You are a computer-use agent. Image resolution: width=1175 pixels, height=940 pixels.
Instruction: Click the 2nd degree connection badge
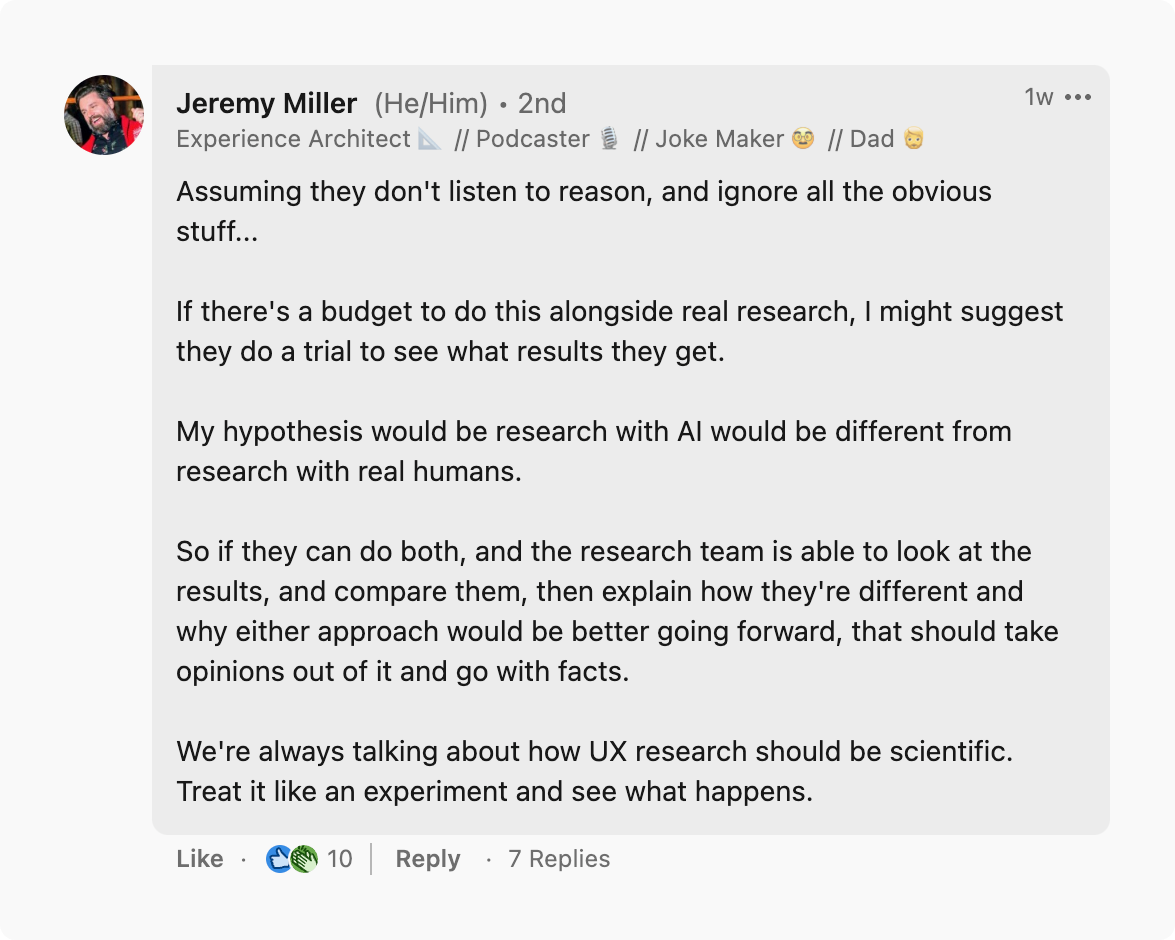point(542,103)
